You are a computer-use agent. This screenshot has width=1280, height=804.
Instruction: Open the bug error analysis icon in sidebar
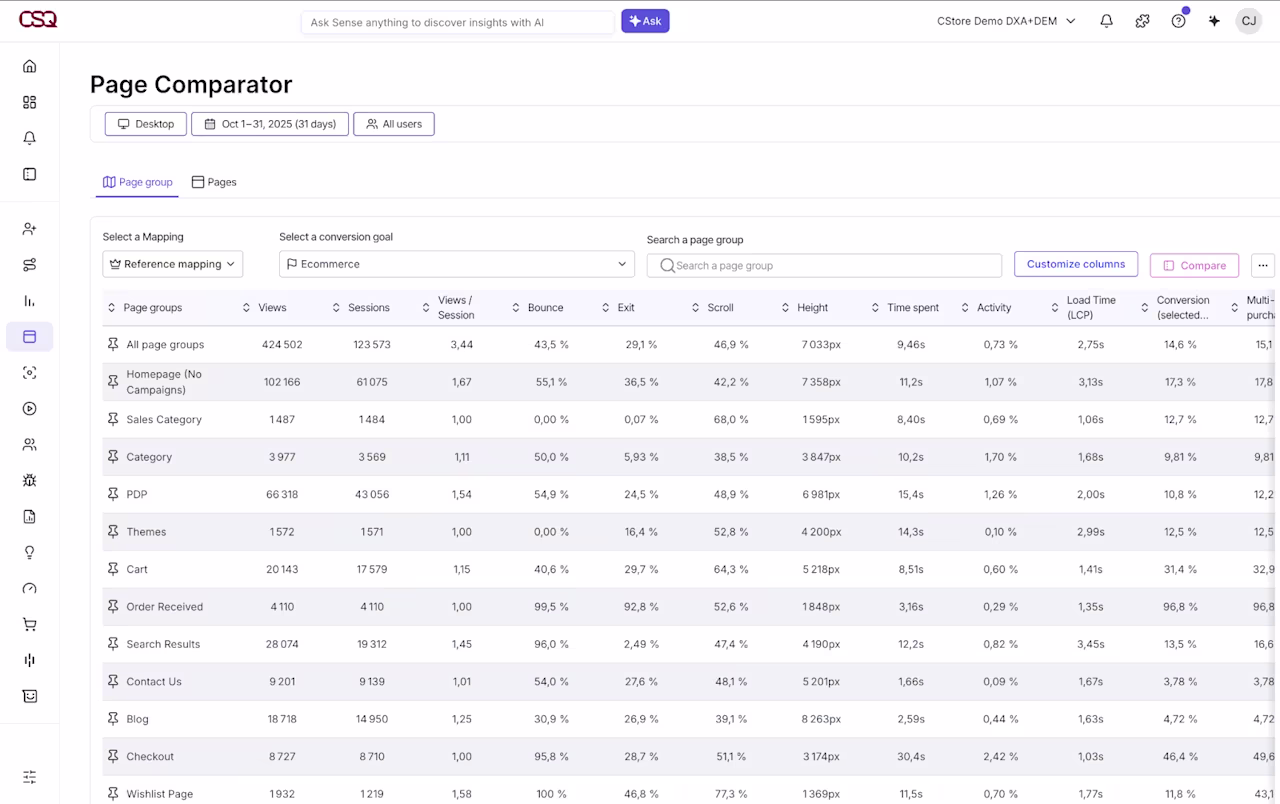tap(29, 481)
